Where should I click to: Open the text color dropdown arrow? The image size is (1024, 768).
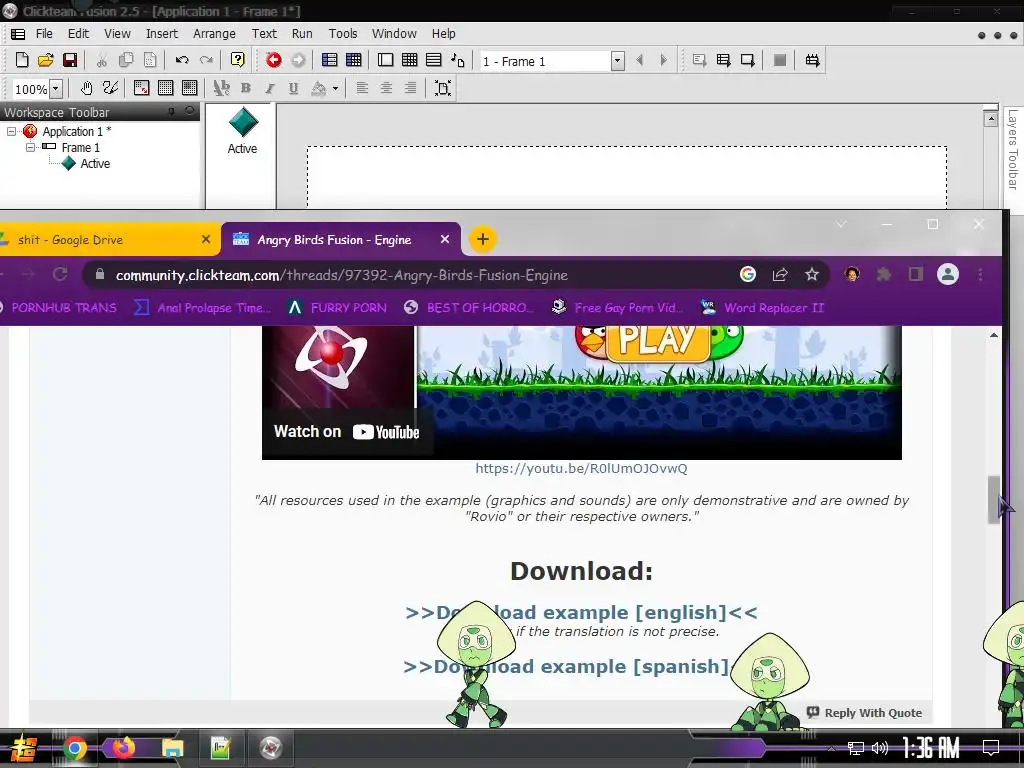pyautogui.click(x=335, y=88)
